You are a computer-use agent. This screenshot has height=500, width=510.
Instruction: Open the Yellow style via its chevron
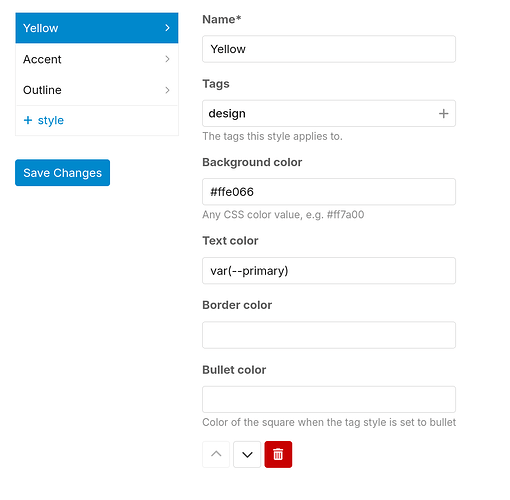[x=167, y=28]
